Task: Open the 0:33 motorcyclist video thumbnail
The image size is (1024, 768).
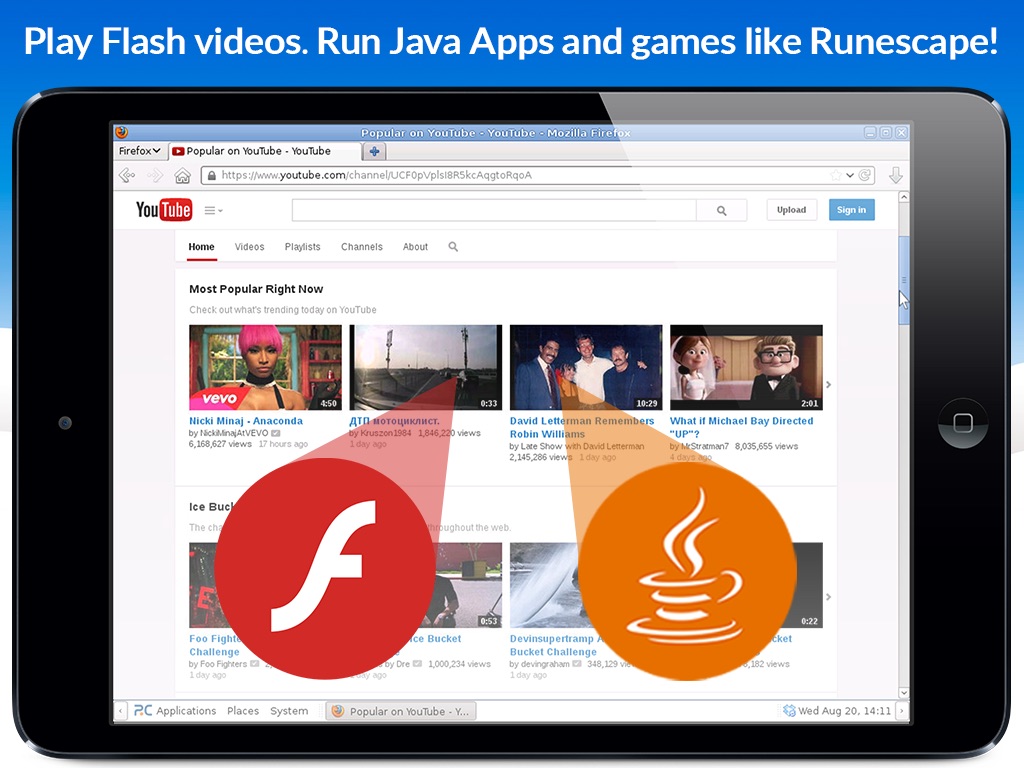Action: (426, 368)
